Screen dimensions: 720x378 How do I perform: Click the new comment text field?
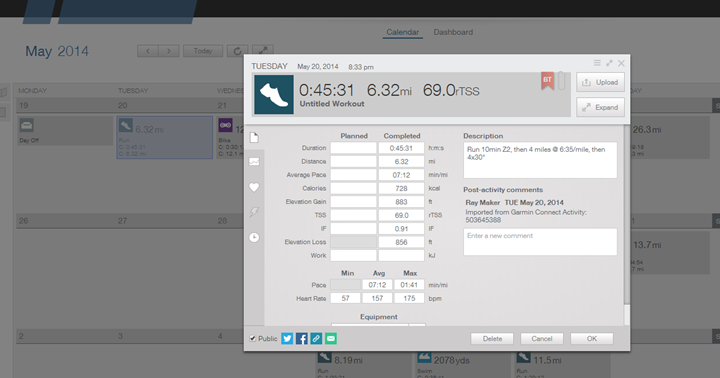coord(540,242)
